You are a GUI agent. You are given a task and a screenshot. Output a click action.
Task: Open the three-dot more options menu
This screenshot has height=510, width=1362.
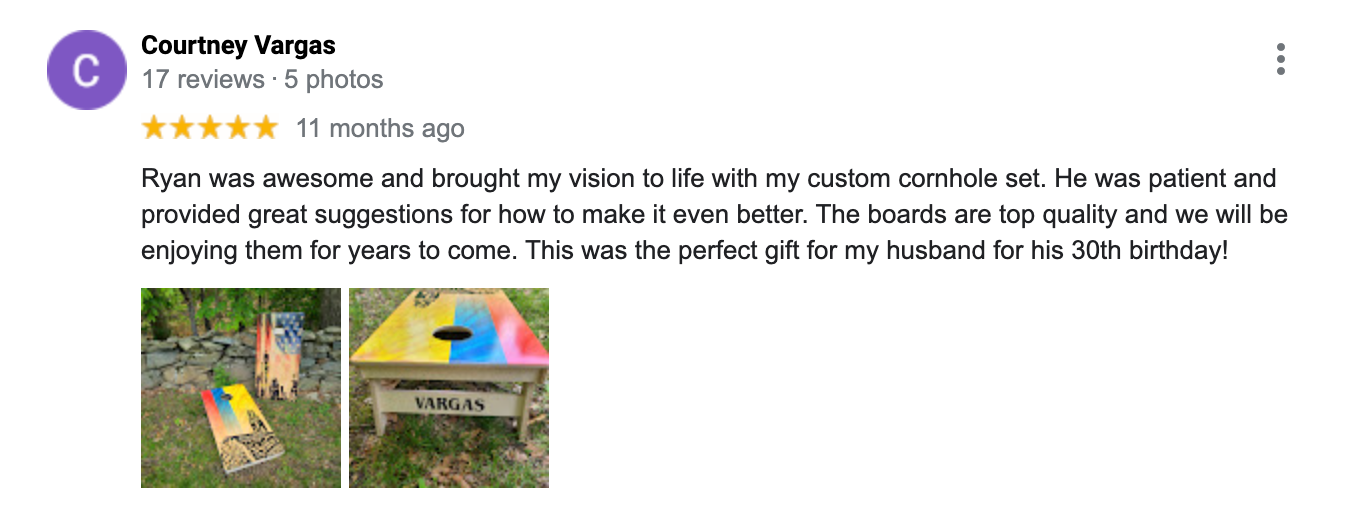pyautogui.click(x=1280, y=60)
